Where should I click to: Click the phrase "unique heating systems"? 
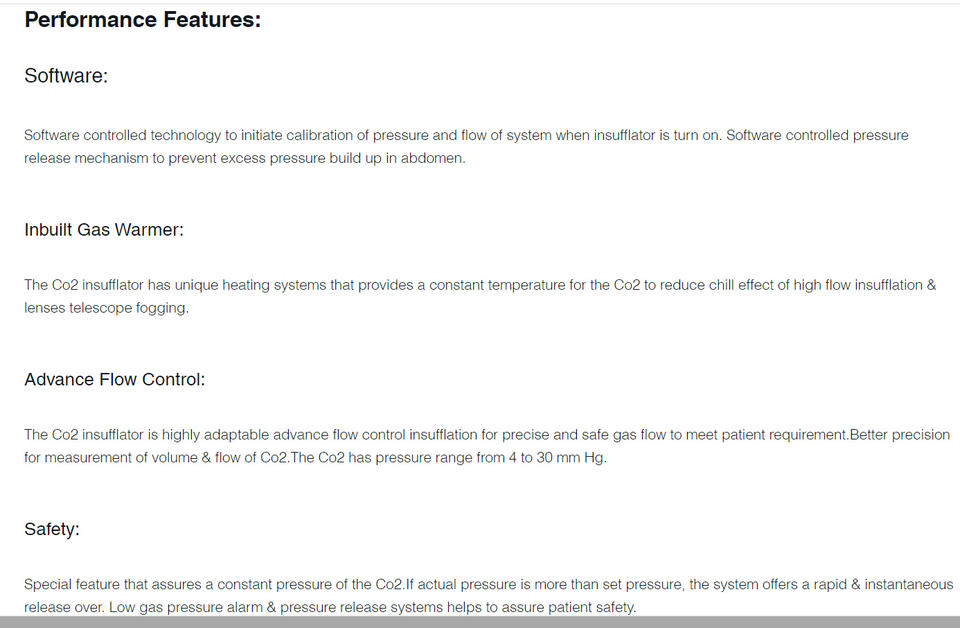251,285
